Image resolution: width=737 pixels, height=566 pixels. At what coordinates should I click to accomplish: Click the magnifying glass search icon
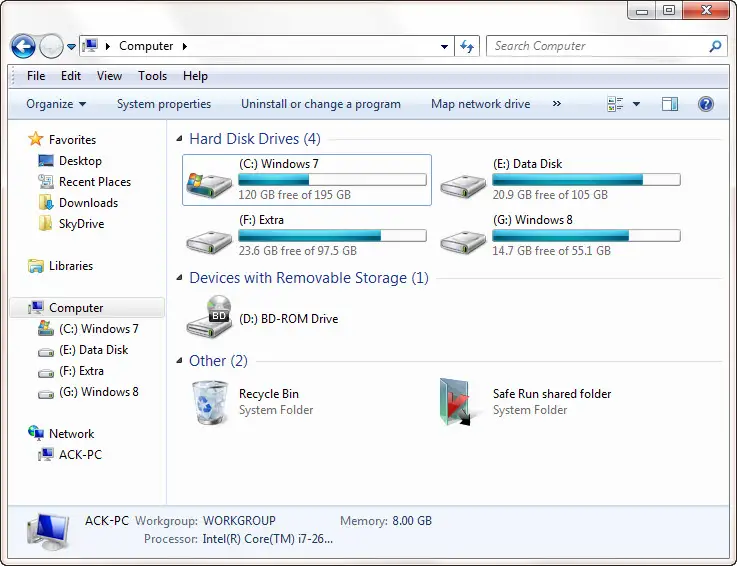coord(715,46)
